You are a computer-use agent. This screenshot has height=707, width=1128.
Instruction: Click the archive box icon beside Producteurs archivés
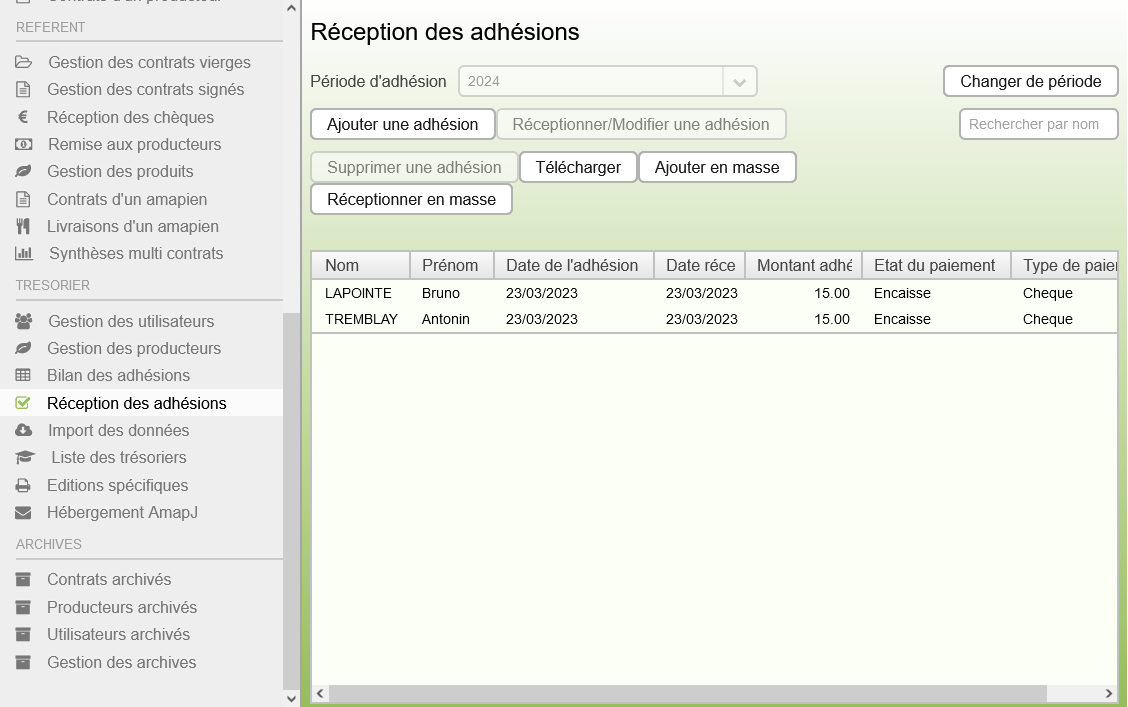coord(23,608)
